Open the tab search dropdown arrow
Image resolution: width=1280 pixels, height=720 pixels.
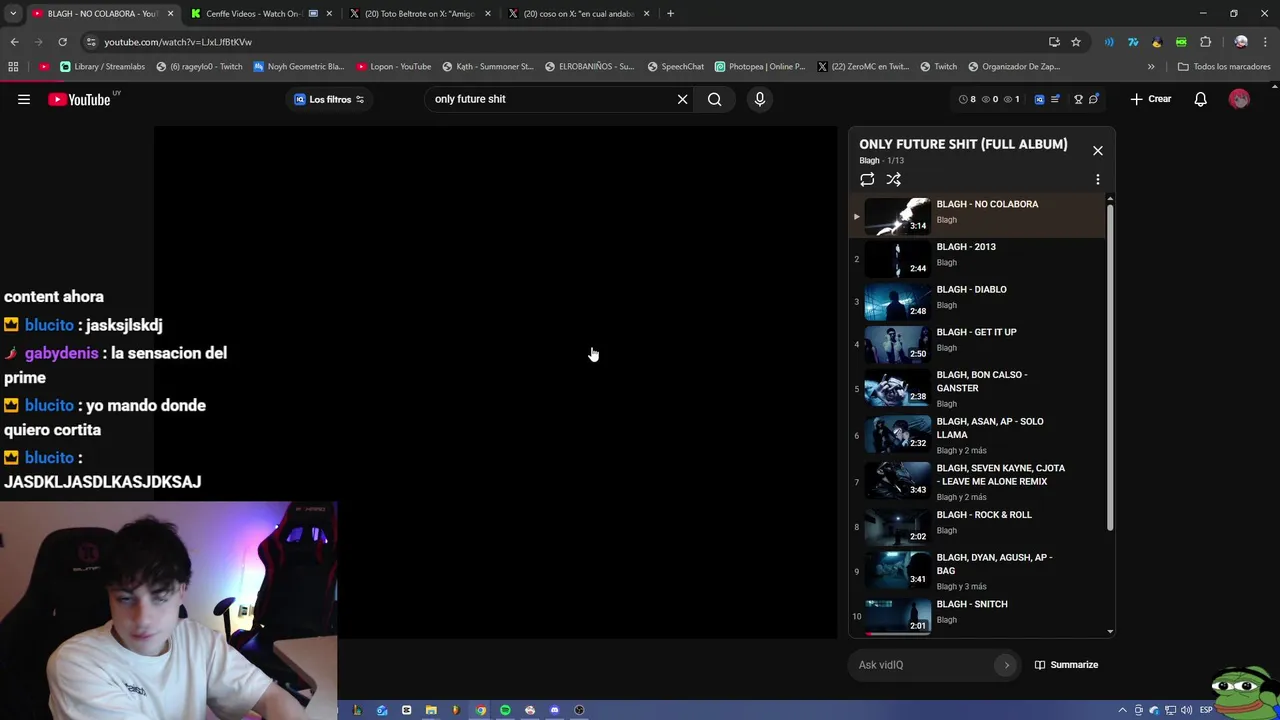click(13, 14)
